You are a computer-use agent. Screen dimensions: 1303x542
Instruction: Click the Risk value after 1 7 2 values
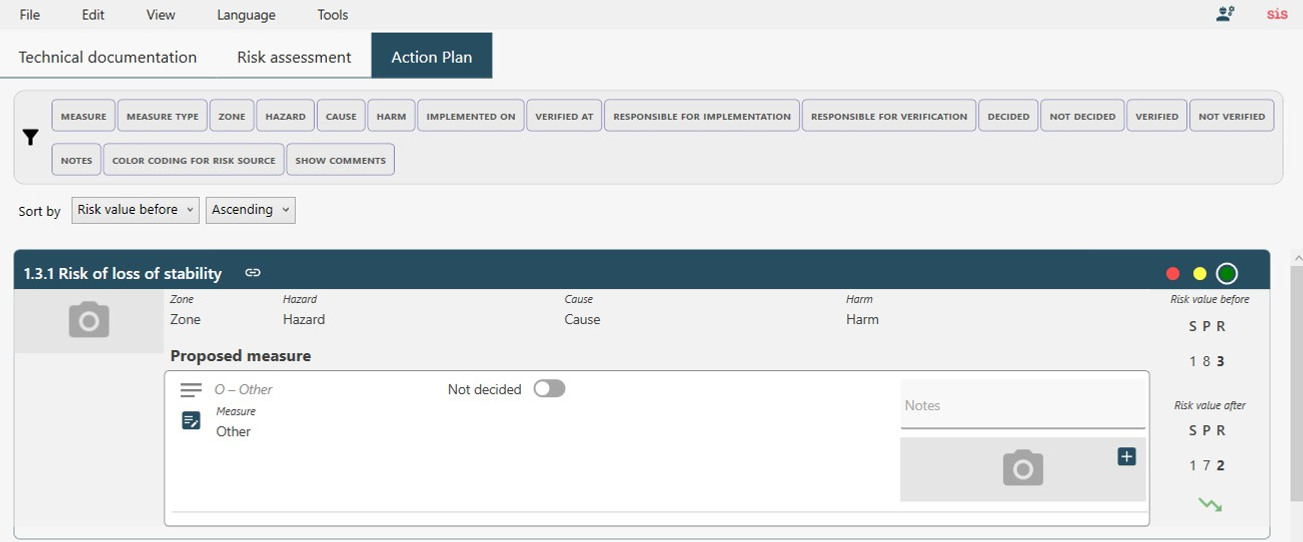tap(1207, 466)
